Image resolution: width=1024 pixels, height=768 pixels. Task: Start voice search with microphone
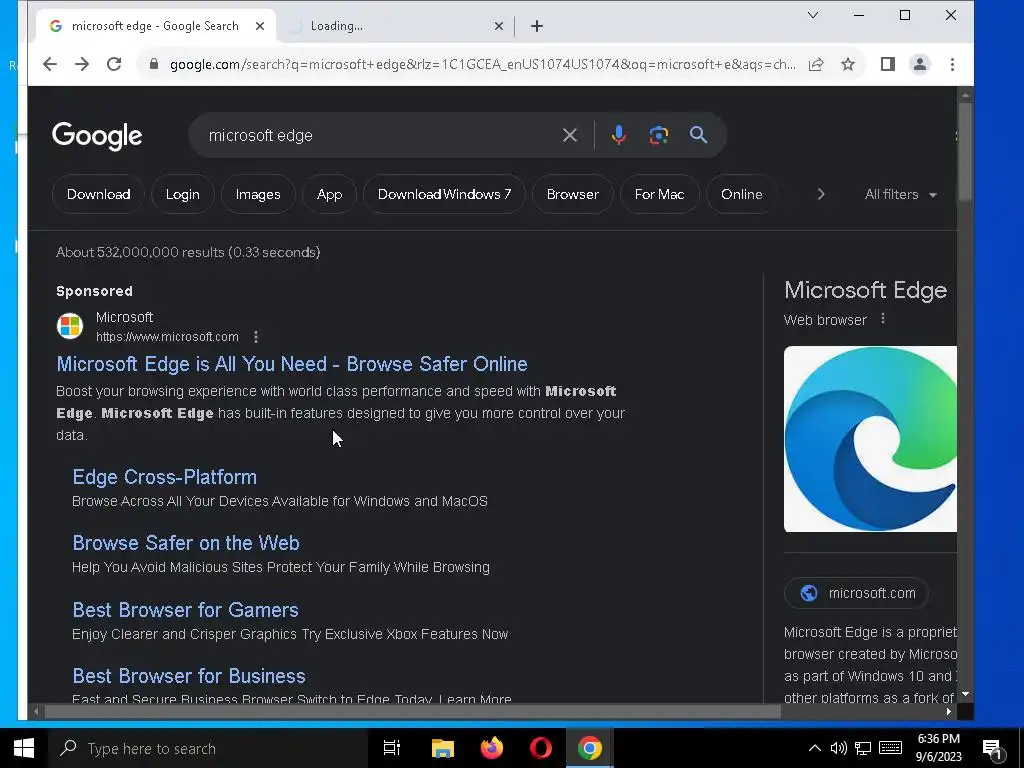click(x=618, y=135)
